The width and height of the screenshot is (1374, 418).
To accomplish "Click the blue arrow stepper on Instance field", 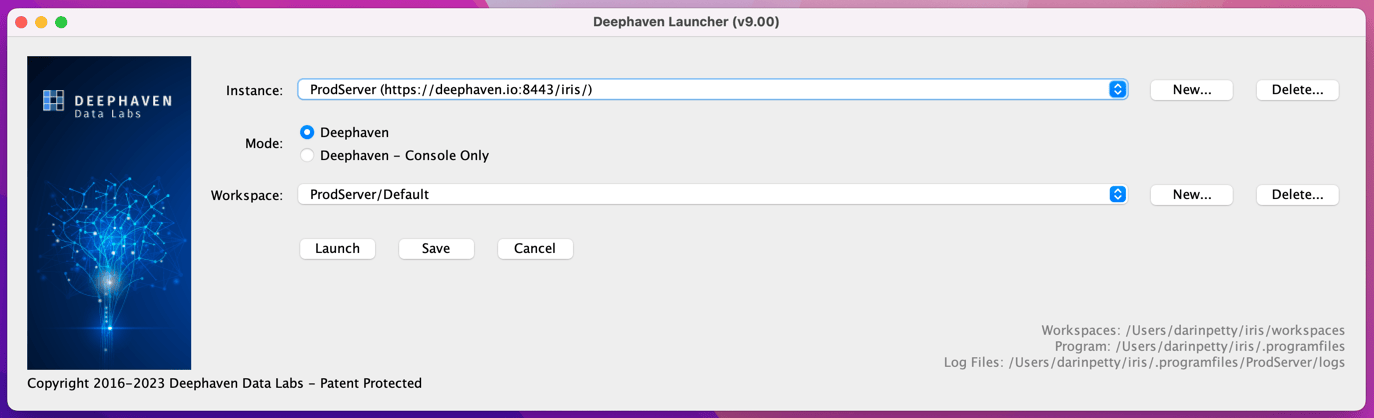I will pos(1117,90).
